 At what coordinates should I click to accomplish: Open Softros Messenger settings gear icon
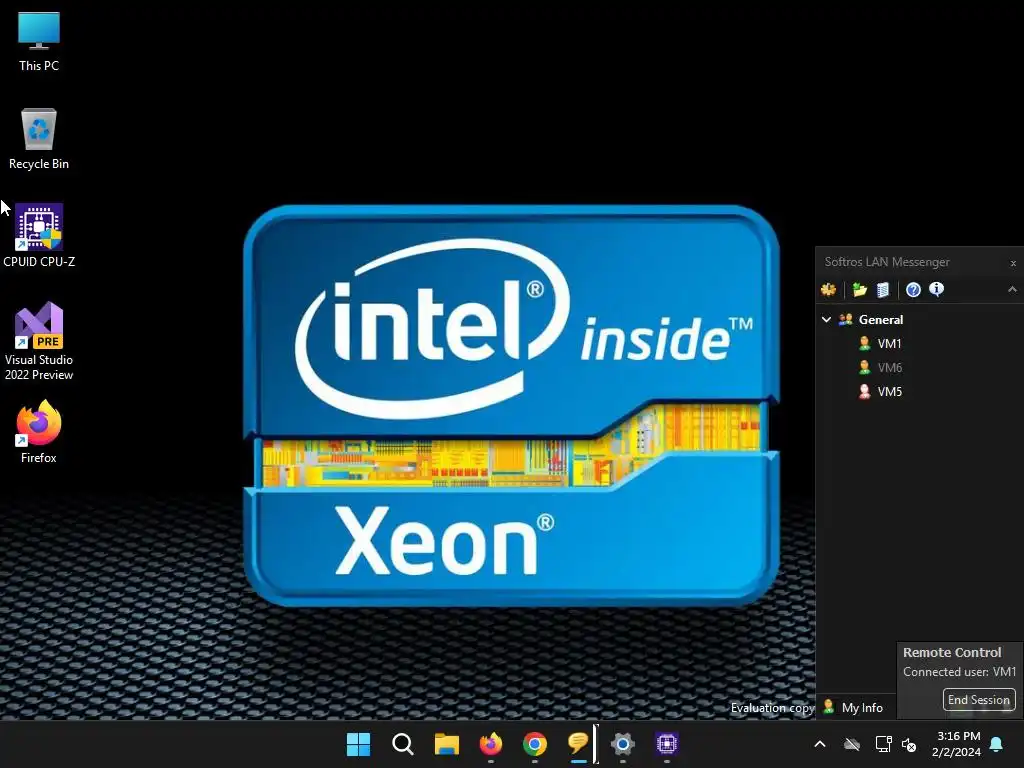point(828,289)
